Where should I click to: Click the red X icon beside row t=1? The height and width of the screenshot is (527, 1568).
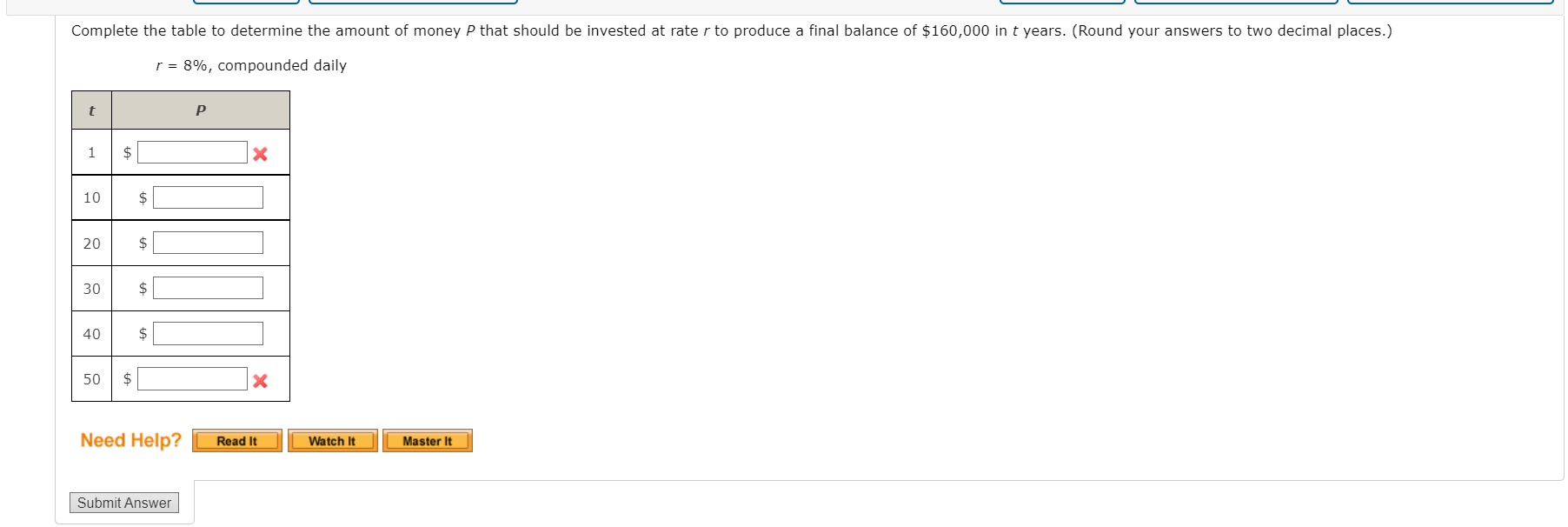[x=258, y=153]
